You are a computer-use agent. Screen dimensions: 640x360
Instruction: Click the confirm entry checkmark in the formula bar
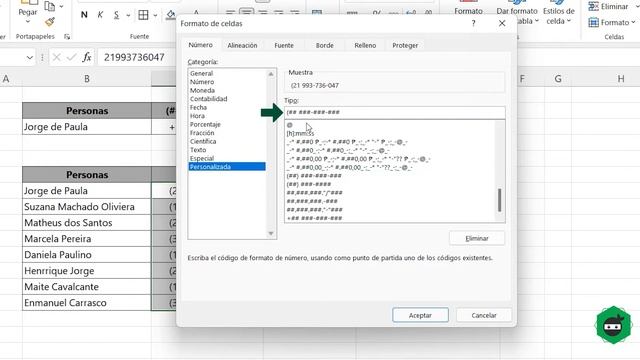click(71, 58)
